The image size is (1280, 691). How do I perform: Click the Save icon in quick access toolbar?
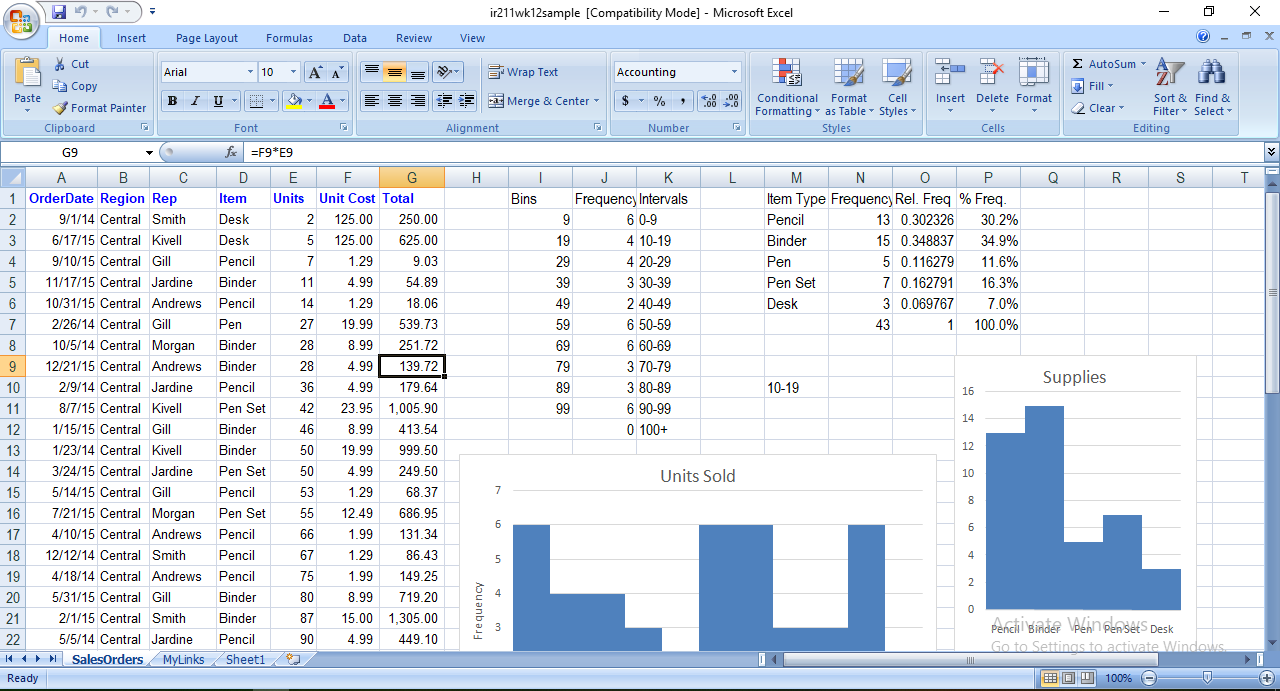[59, 12]
